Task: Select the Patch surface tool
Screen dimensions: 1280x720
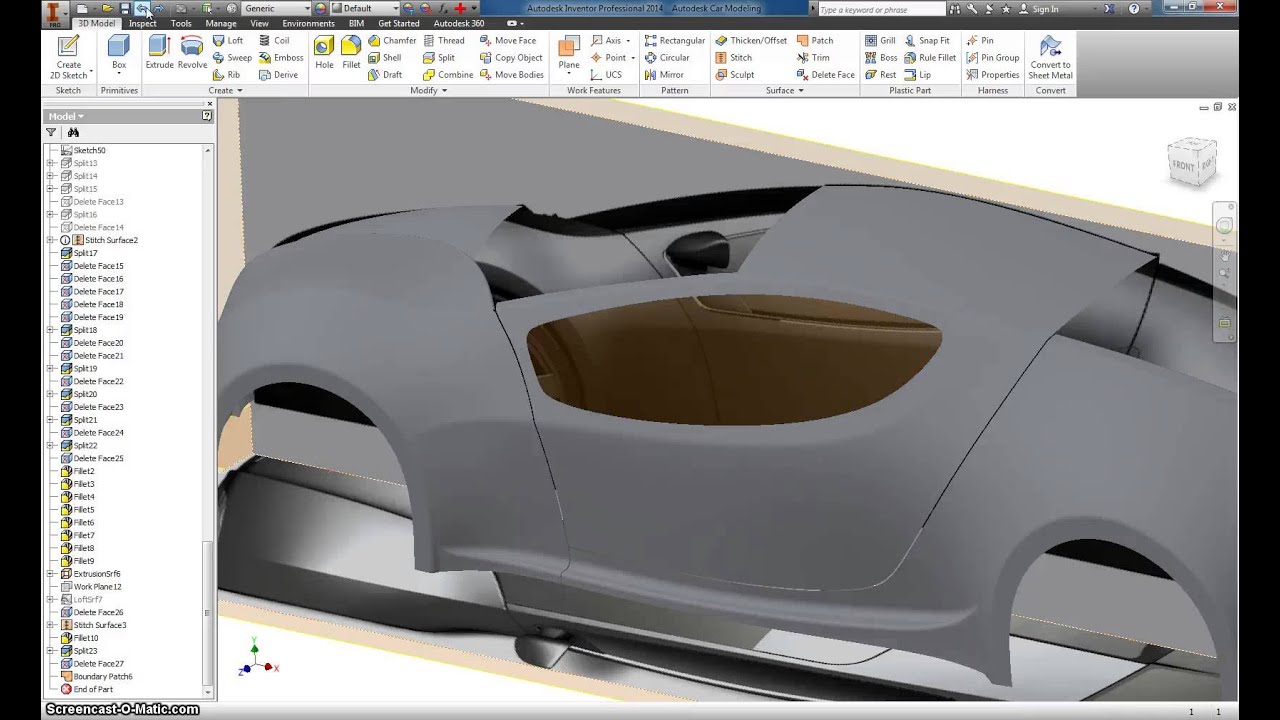Action: point(814,41)
